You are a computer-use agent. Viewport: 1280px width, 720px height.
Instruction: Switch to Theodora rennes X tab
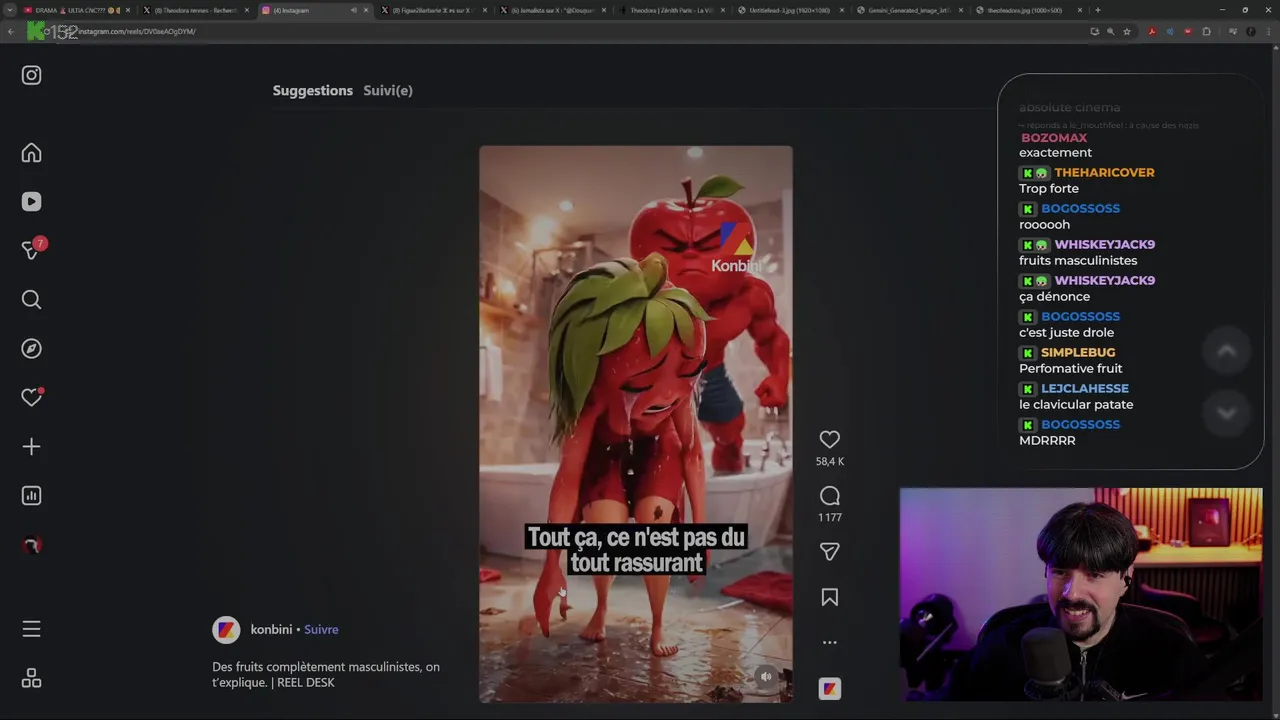[196, 10]
